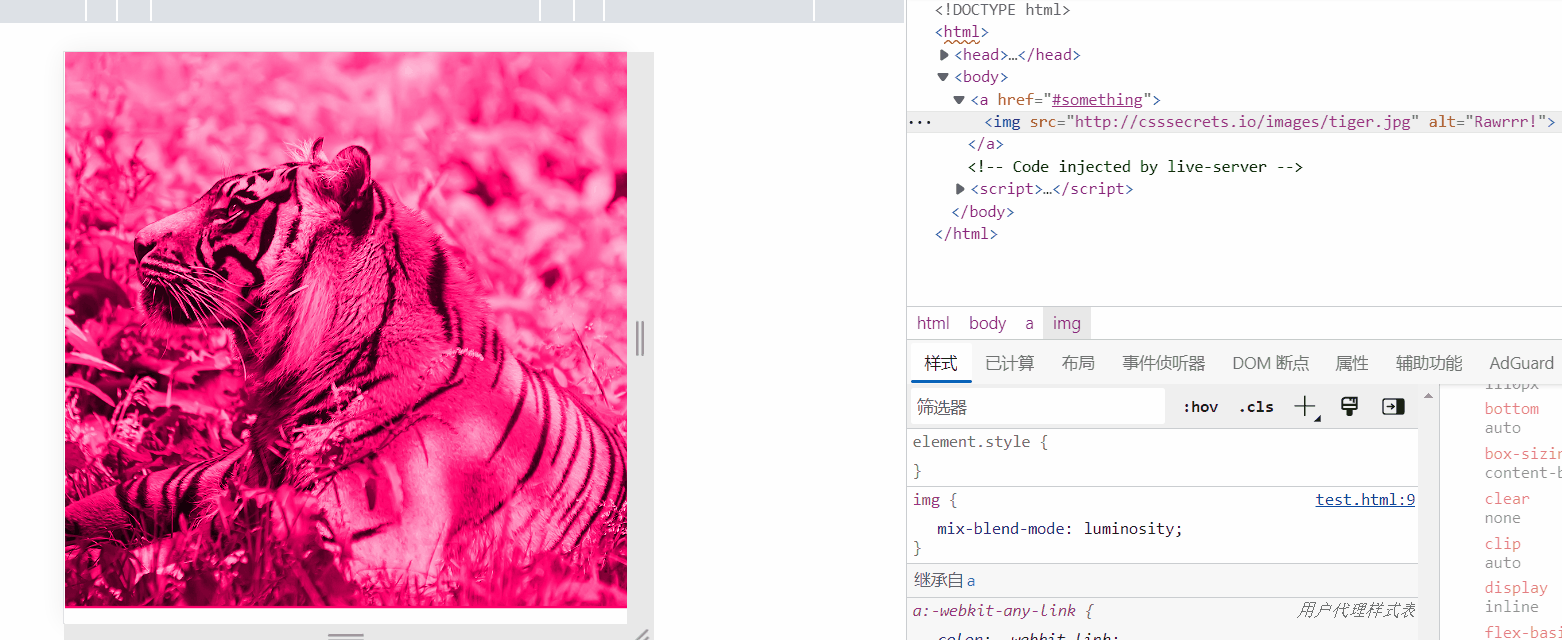Click the display computed property

click(1516, 588)
